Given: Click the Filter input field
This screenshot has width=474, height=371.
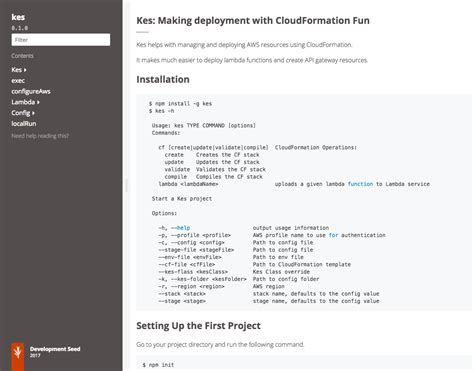Looking at the screenshot, I should [x=61, y=40].
